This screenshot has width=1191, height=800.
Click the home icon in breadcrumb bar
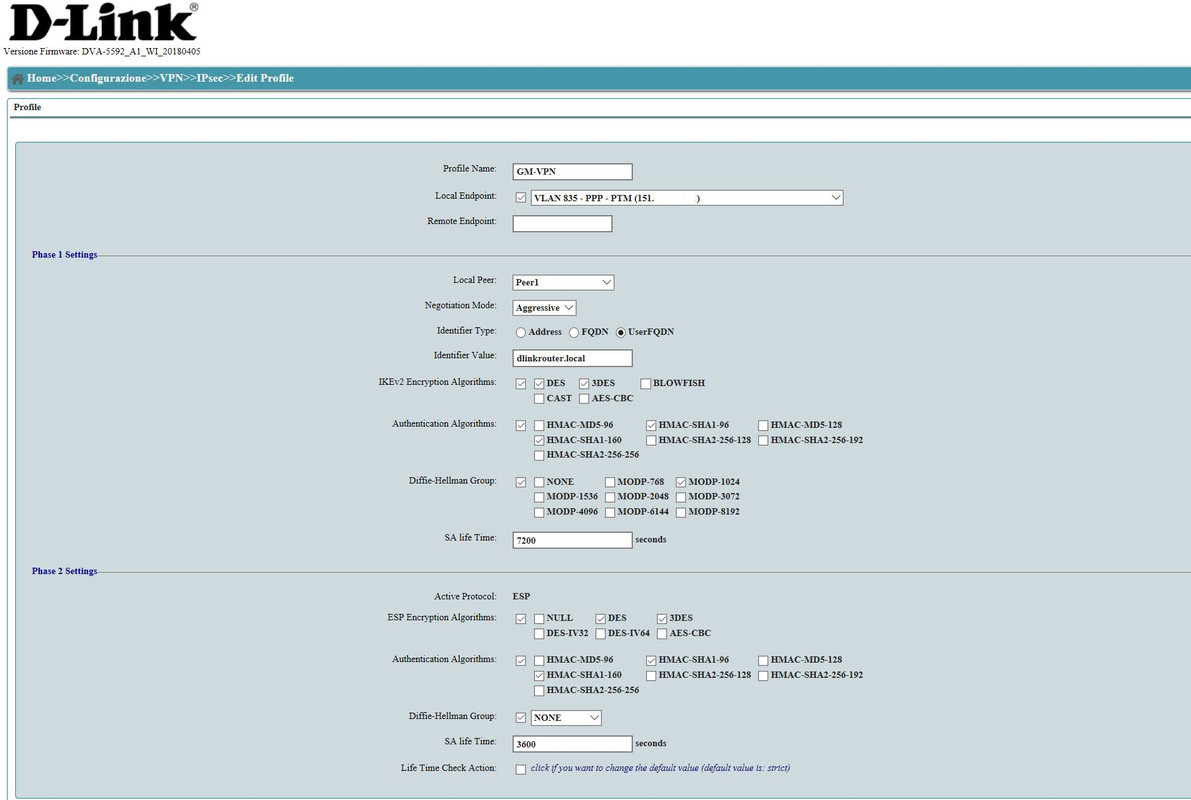pos(17,78)
